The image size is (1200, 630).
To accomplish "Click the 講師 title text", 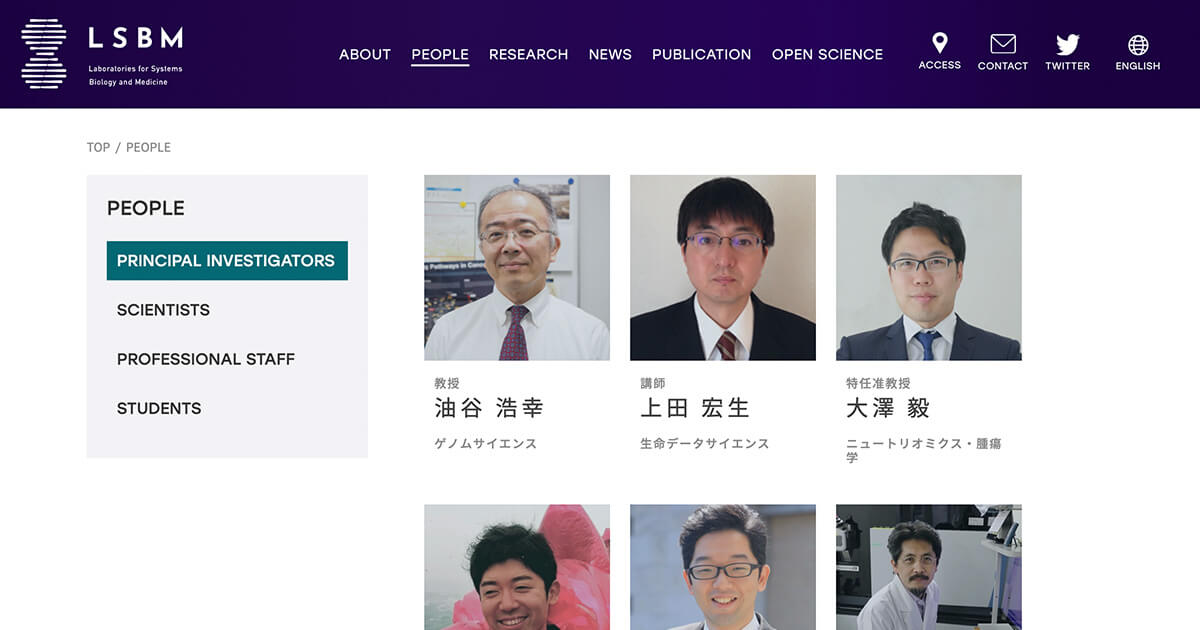I will (x=653, y=383).
